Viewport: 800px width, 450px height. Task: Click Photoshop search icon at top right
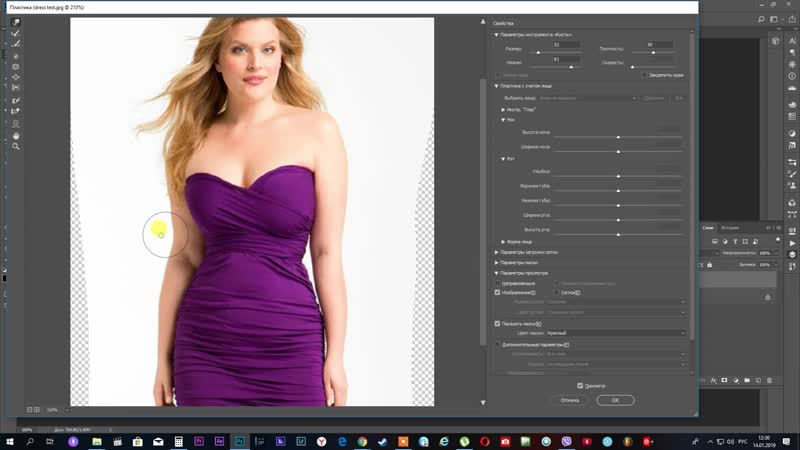pos(761,19)
